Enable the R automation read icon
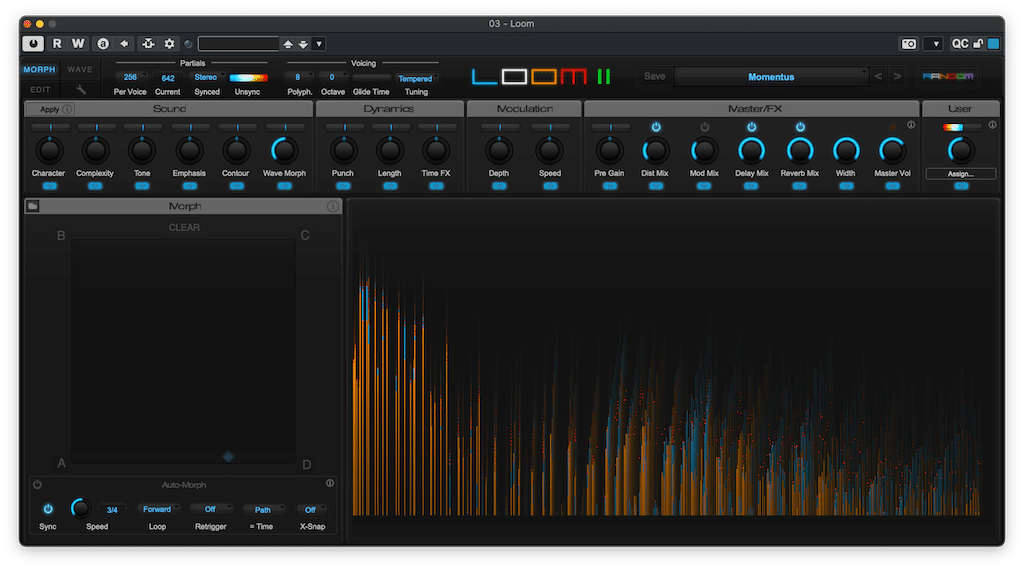The image size is (1024, 569). pos(57,44)
